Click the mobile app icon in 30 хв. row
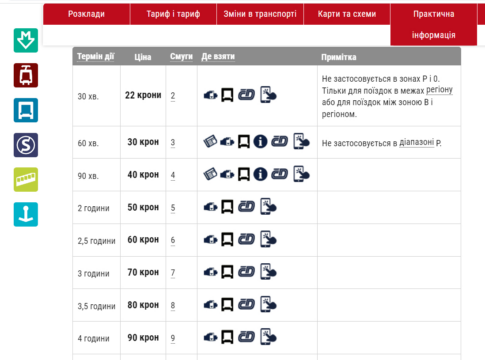 [268, 95]
